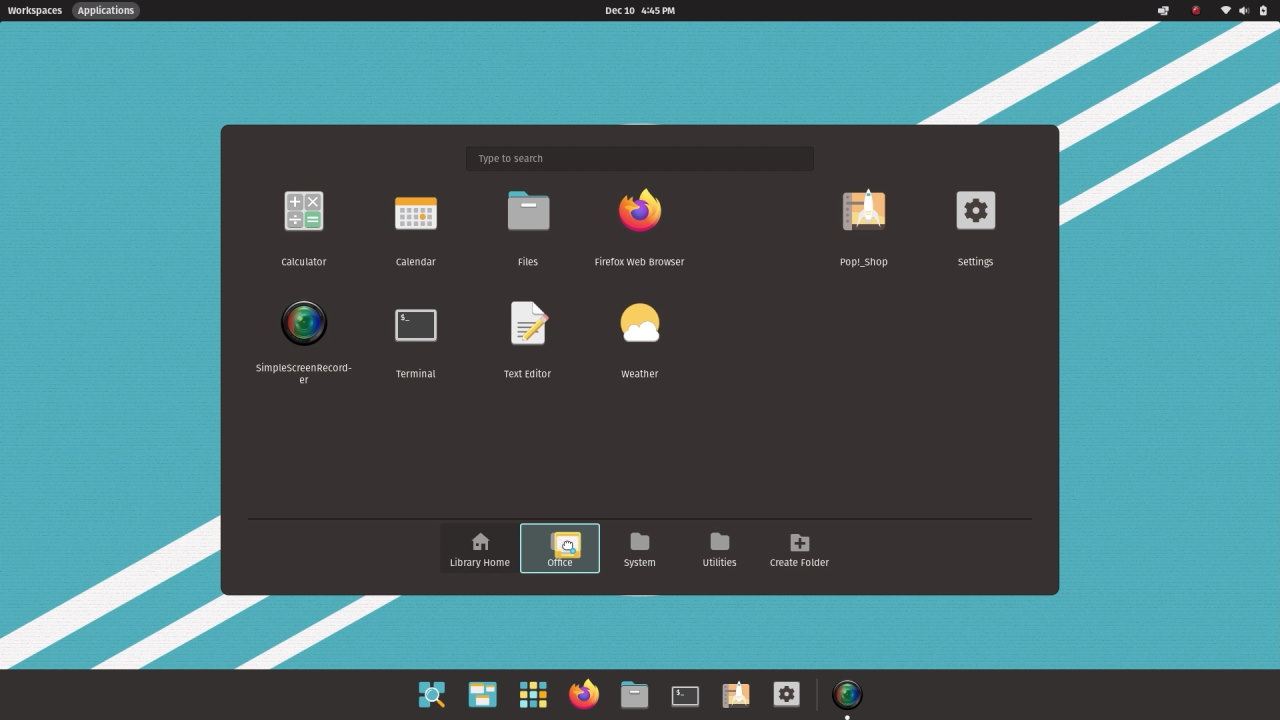Open Firefox Web Browser from library

coord(639,212)
